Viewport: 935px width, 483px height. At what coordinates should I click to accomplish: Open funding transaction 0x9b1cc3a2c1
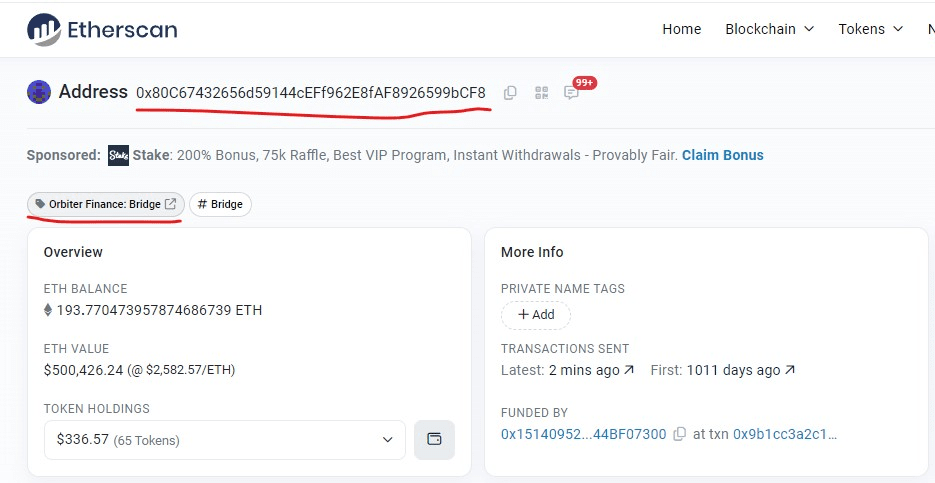coord(785,434)
